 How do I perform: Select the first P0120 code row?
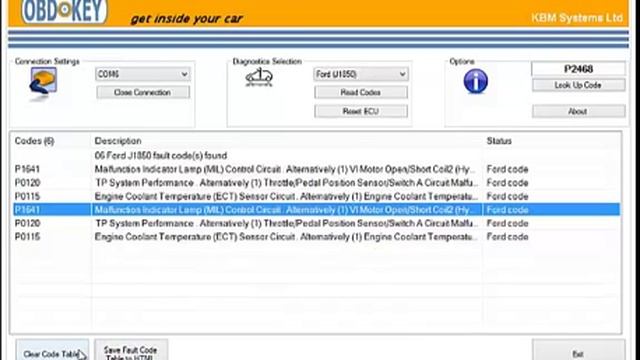[x=316, y=183]
